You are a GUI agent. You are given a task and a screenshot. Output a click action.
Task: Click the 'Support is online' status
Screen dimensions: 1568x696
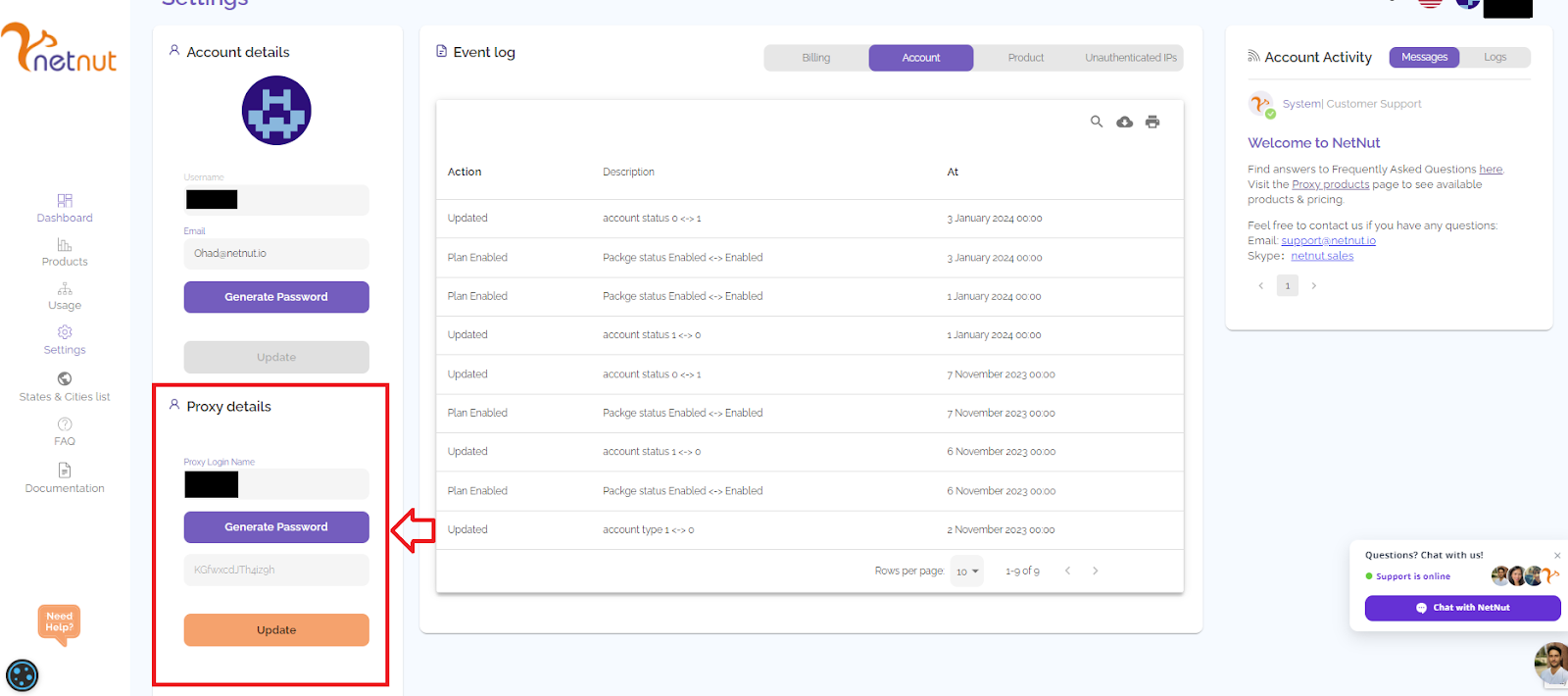pos(1413,576)
